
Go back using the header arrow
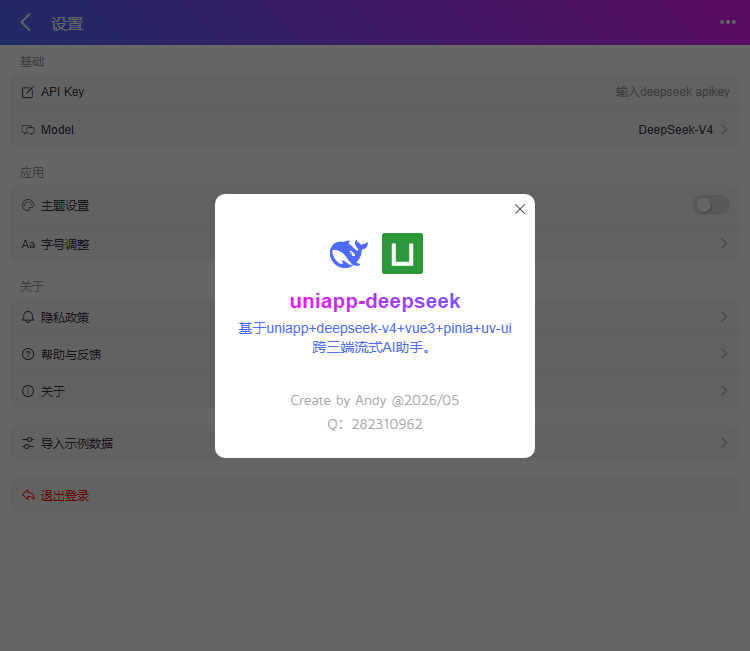point(26,22)
